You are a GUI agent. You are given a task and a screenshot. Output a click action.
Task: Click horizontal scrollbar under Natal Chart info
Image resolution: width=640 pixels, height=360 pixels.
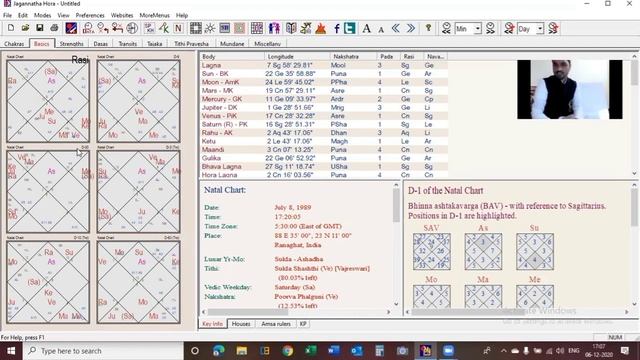click(296, 312)
